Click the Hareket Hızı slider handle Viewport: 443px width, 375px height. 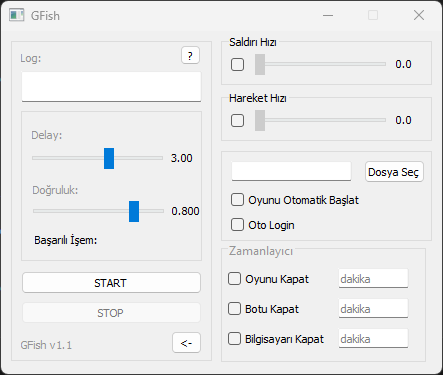tap(260, 120)
